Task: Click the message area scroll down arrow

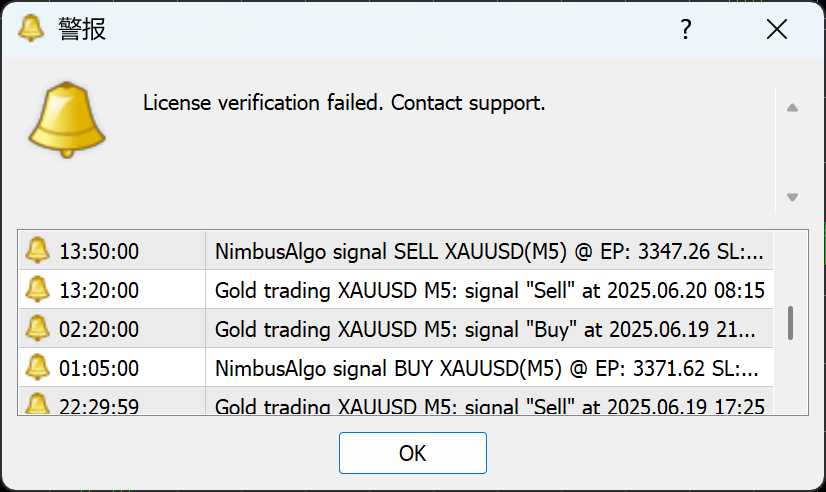Action: pos(792,198)
